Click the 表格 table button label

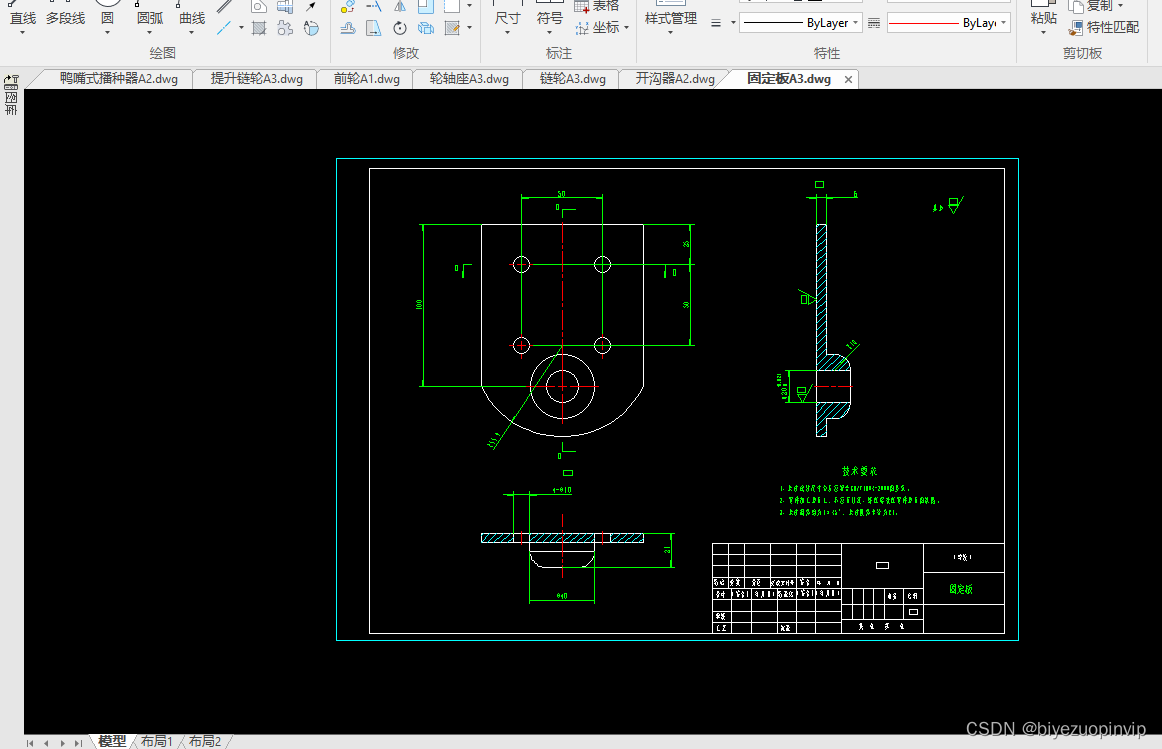[605, 6]
